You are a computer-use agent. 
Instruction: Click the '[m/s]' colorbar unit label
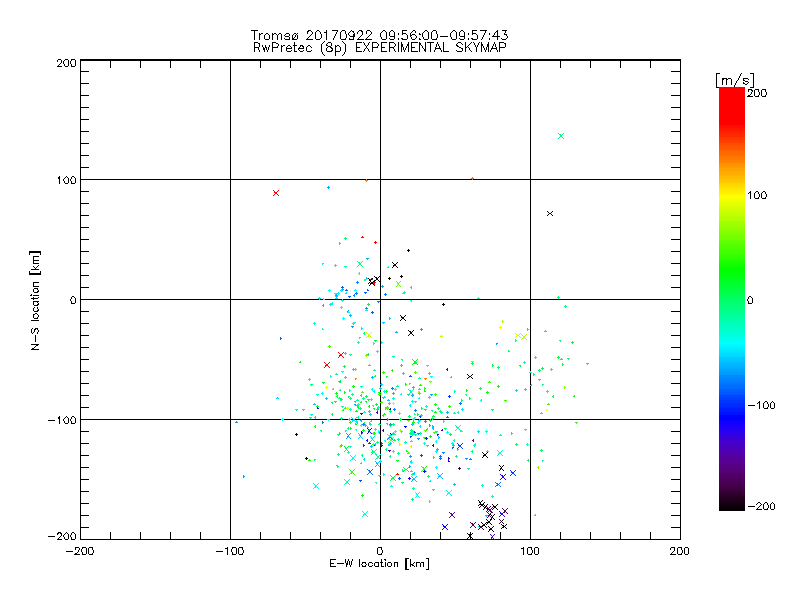tap(735, 80)
